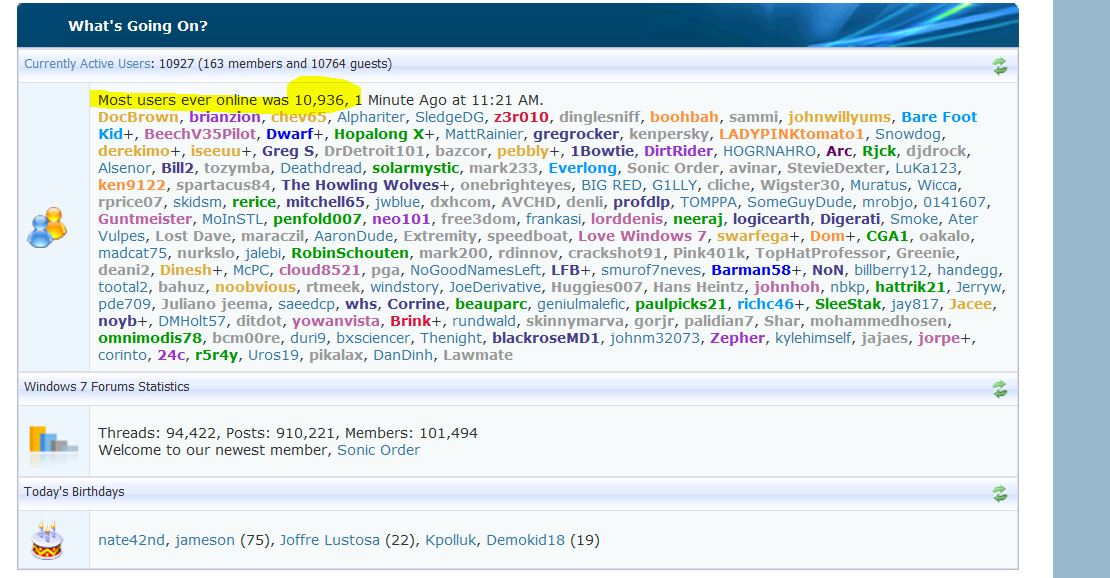This screenshot has height=578, width=1110.
Task: Open brianzion's profile link
Action: 224,117
